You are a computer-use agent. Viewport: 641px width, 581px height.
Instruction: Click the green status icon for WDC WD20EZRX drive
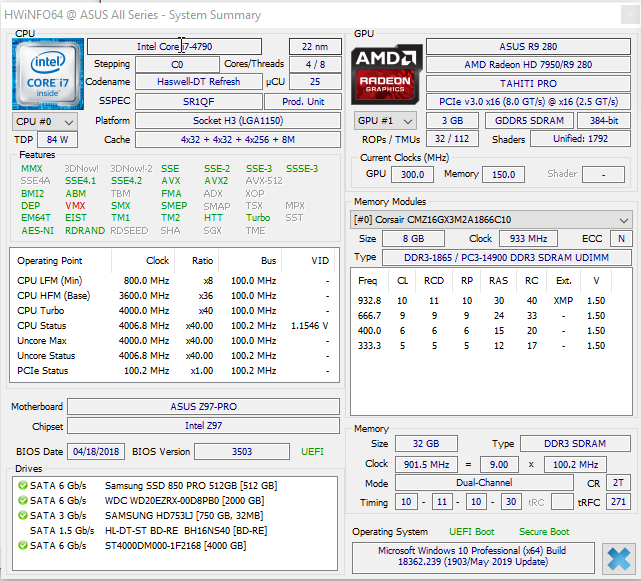coord(23,500)
